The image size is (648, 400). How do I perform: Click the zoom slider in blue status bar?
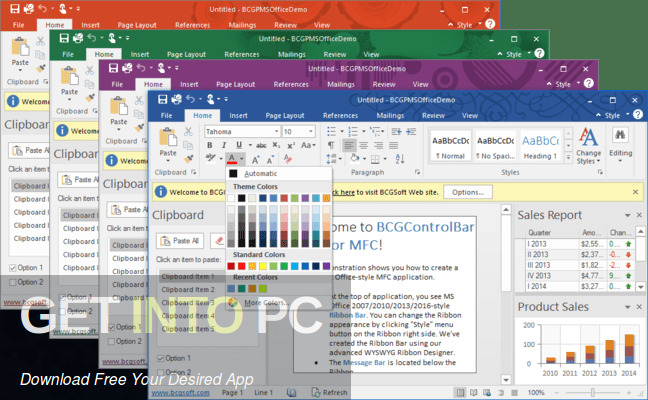point(593,392)
